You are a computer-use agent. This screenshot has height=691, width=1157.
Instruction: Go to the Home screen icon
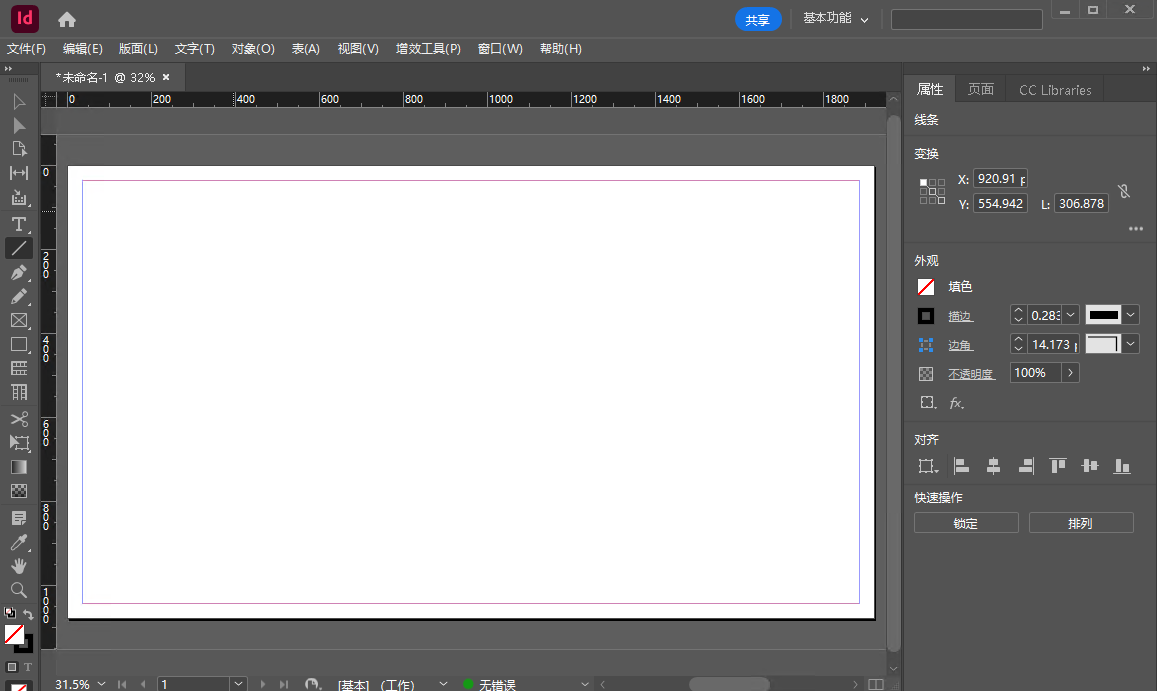click(x=66, y=19)
